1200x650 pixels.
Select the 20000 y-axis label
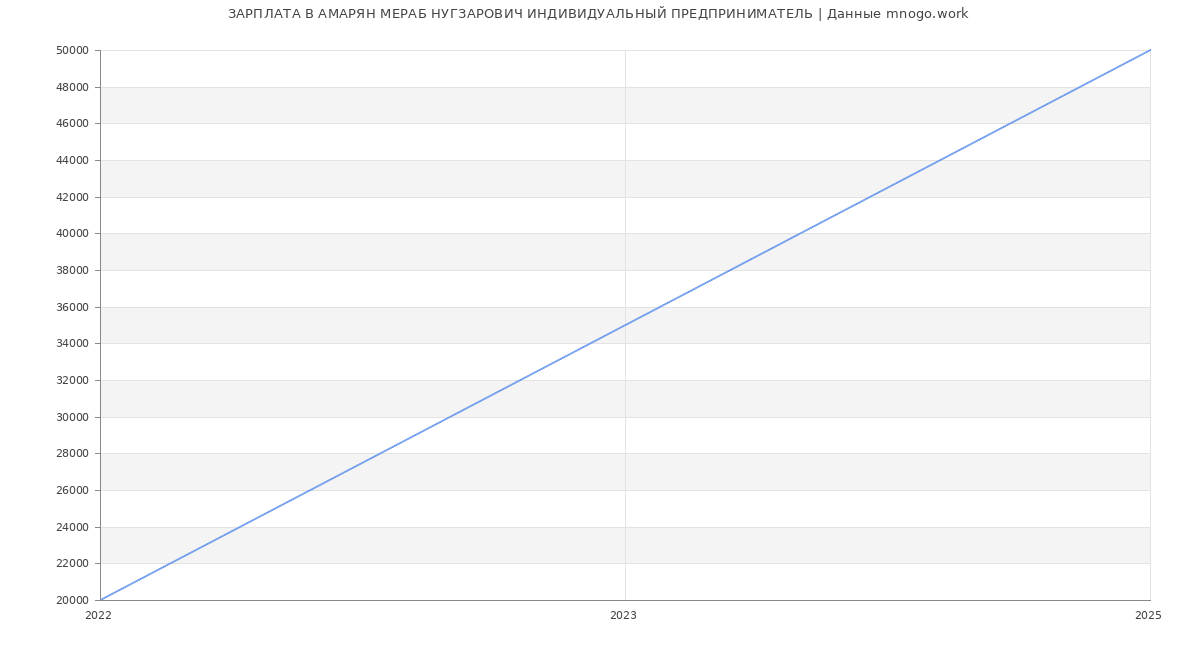point(73,601)
